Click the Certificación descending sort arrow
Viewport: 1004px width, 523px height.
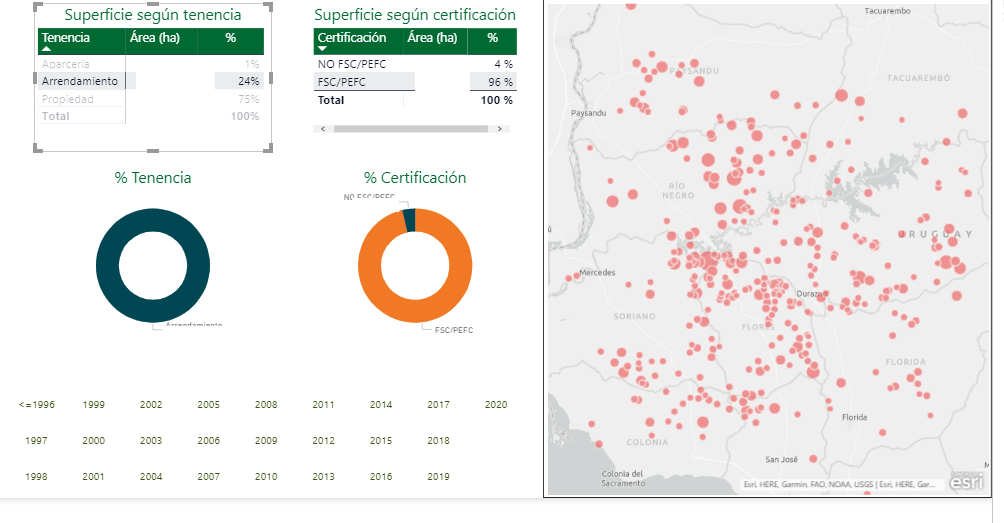322,49
